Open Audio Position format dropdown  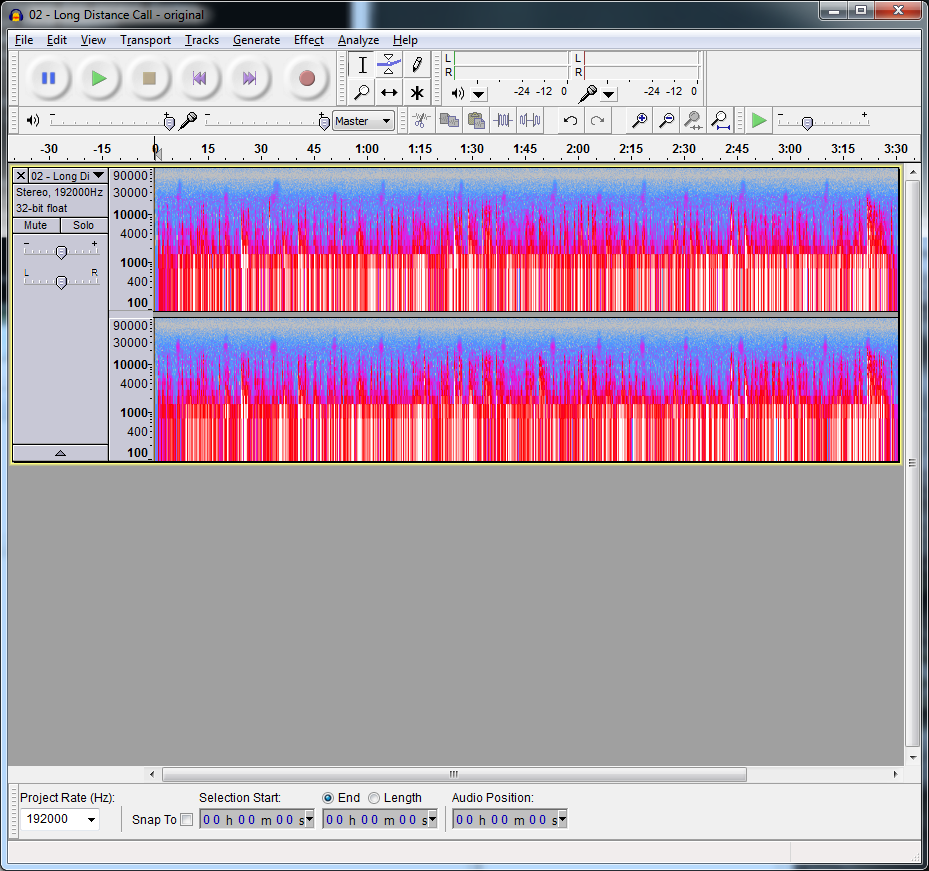tap(562, 819)
